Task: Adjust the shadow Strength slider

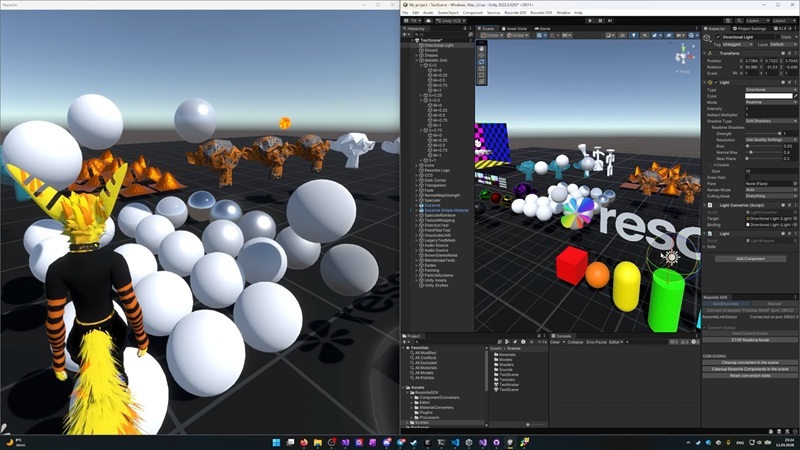Action: coord(762,134)
